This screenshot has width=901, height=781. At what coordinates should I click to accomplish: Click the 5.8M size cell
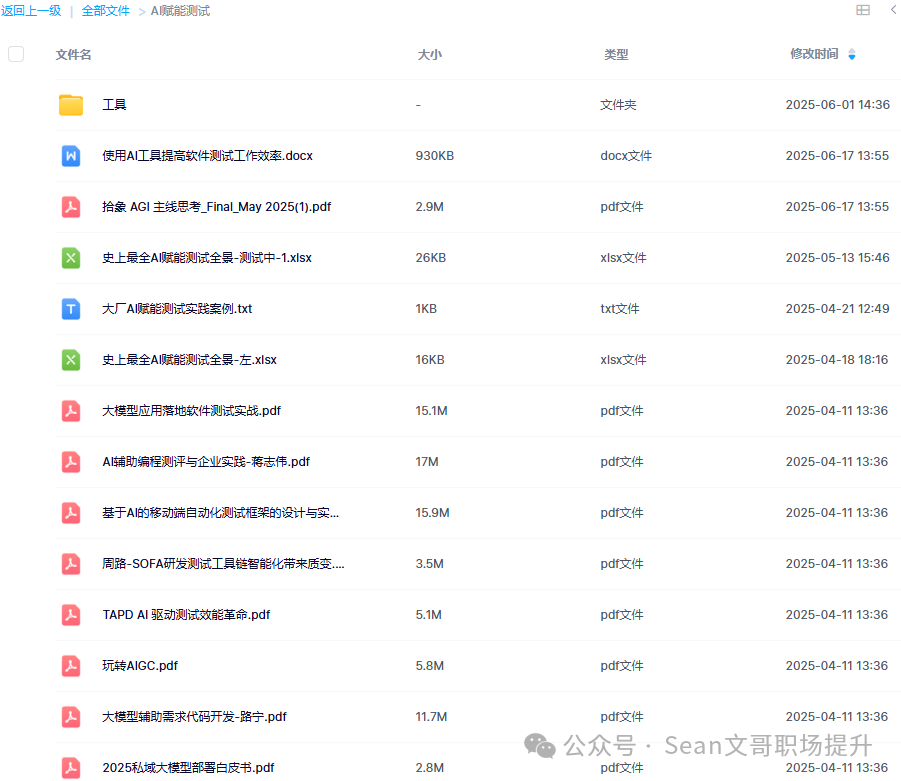tap(430, 666)
